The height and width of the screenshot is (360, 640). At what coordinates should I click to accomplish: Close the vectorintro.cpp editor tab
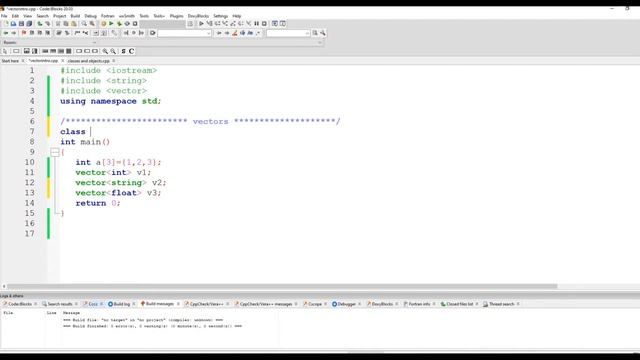click(x=62, y=61)
